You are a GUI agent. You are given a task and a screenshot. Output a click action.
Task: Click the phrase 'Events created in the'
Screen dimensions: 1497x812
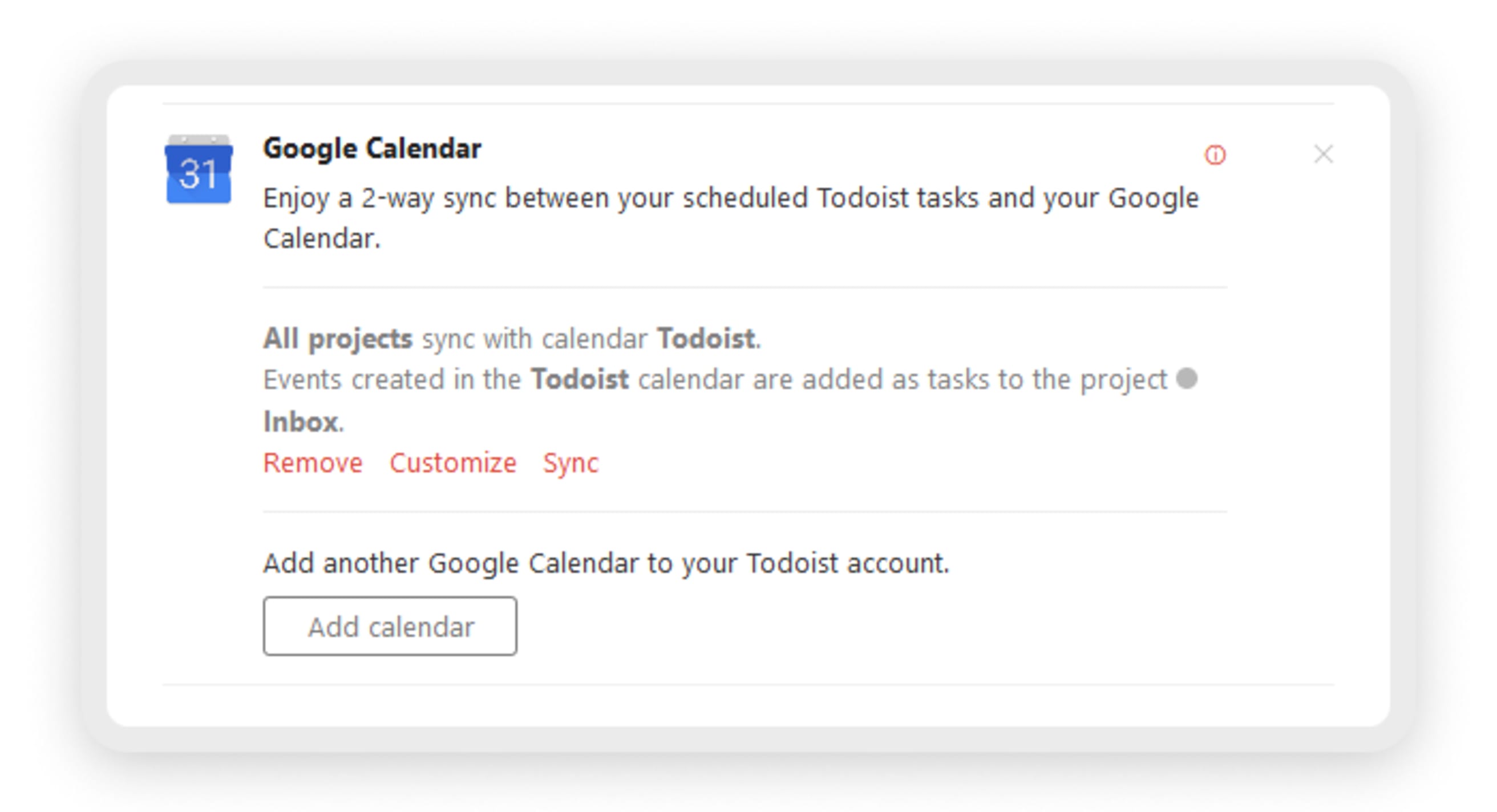click(x=392, y=380)
